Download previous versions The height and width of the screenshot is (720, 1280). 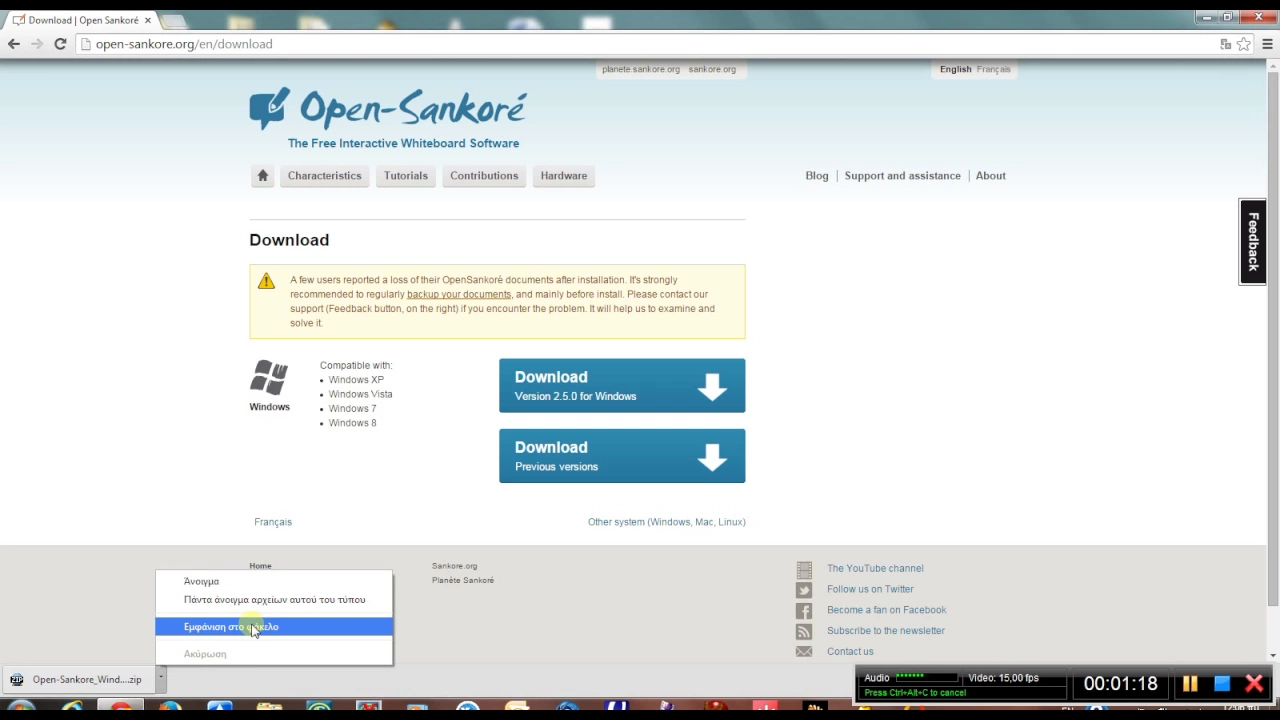622,456
